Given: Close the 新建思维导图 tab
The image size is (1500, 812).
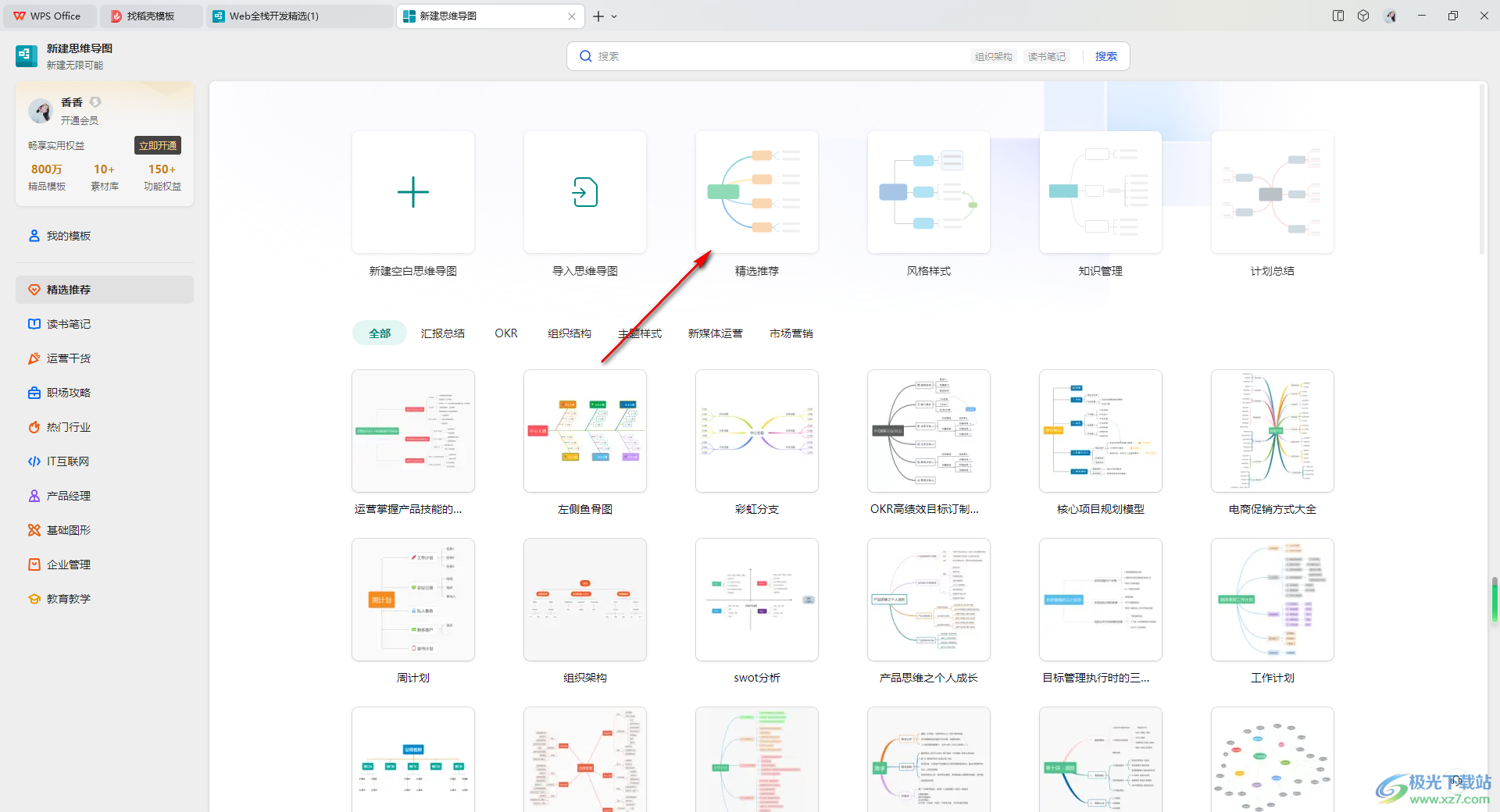Looking at the screenshot, I should [572, 16].
